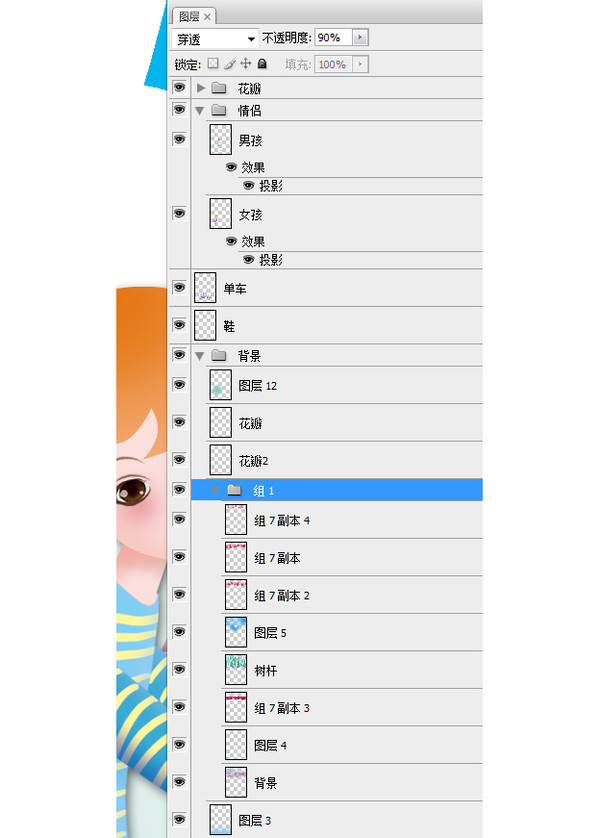Click lock all padlock icon
This screenshot has width=600, height=838.
coord(262,64)
